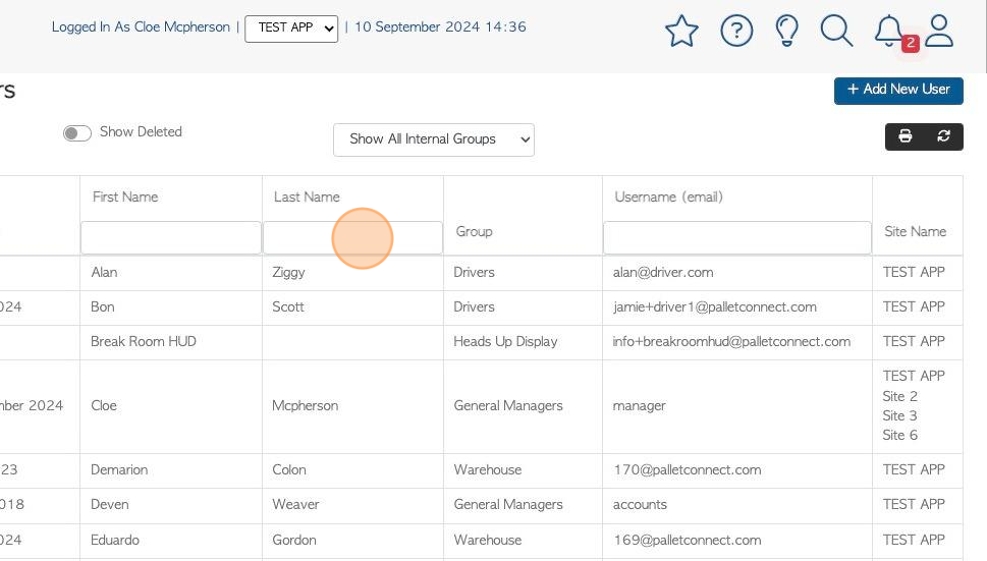Click Drivers group in Bon's row
This screenshot has width=987, height=561.
point(474,307)
